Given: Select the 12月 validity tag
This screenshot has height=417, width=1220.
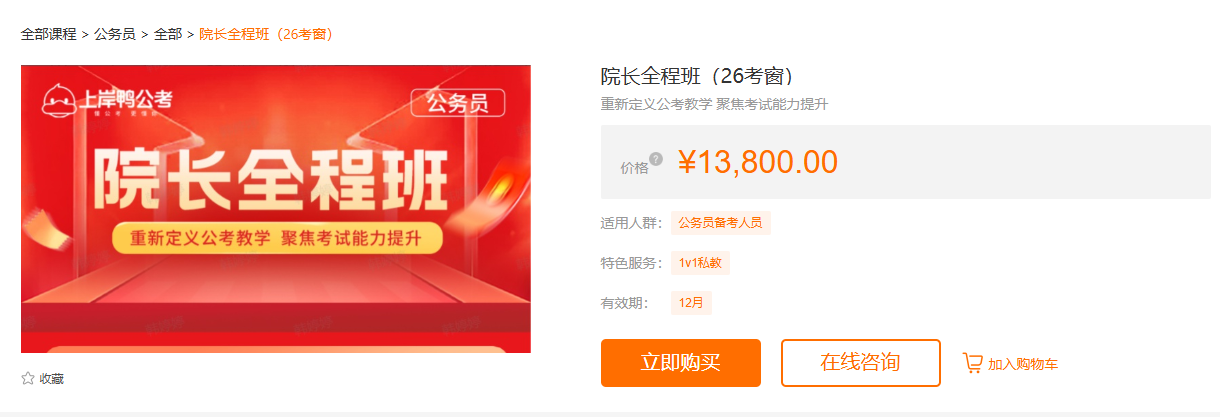Looking at the screenshot, I should tap(691, 303).
